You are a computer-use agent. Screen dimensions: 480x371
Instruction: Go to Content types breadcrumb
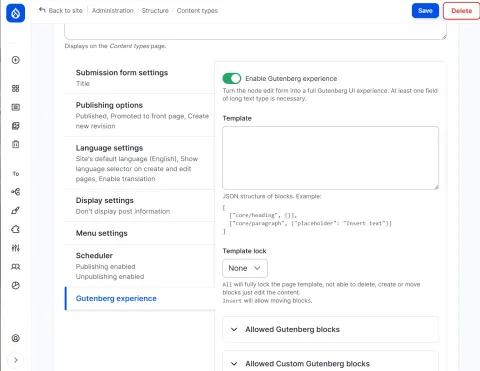point(197,10)
